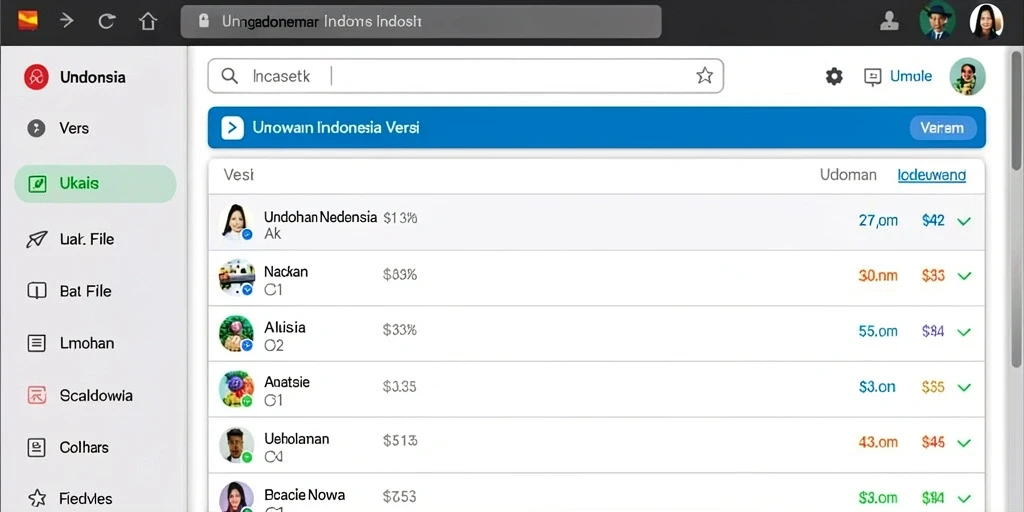Expand the Nackan row chevron
This screenshot has width=1024, height=512.
[963, 276]
